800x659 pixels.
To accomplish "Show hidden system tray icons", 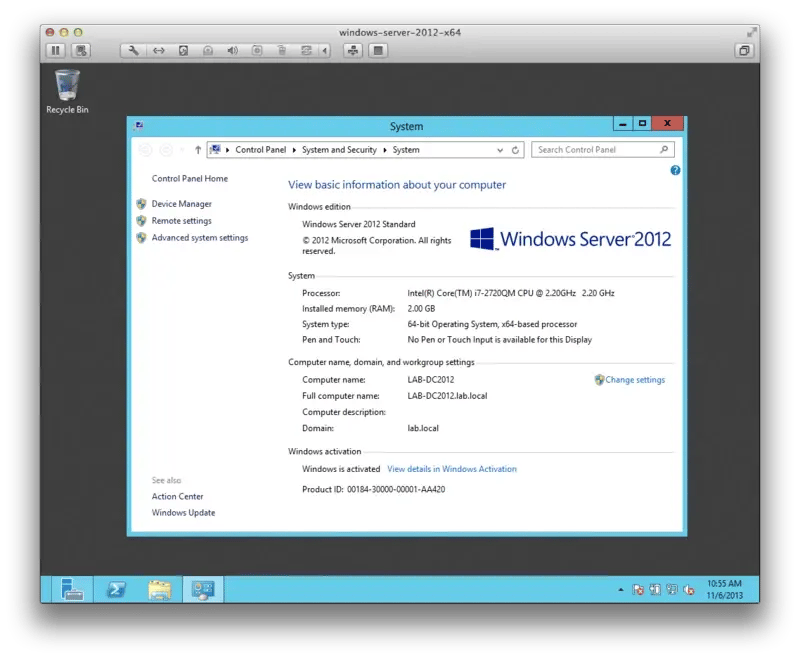I will click(620, 590).
